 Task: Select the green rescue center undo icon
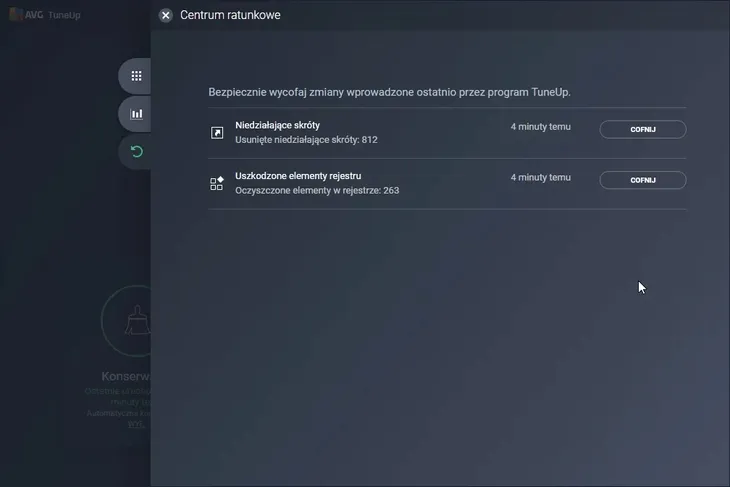(136, 151)
